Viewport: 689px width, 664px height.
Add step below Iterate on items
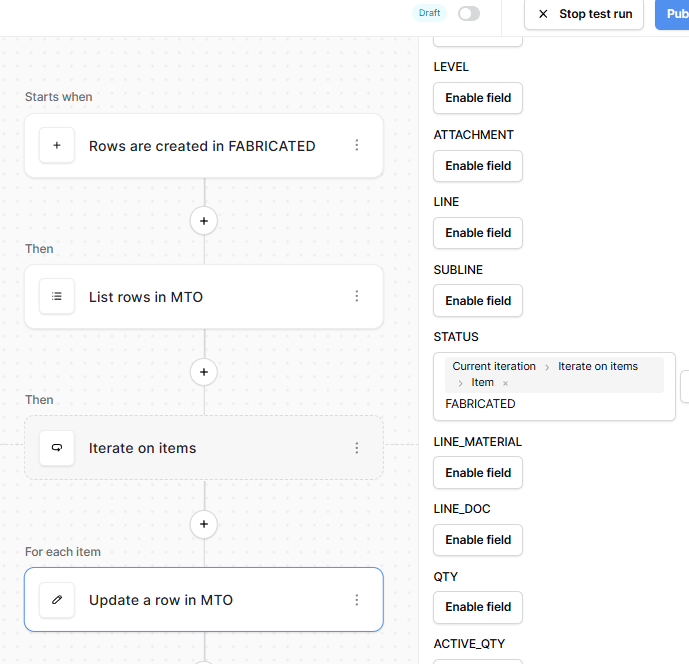tap(204, 523)
